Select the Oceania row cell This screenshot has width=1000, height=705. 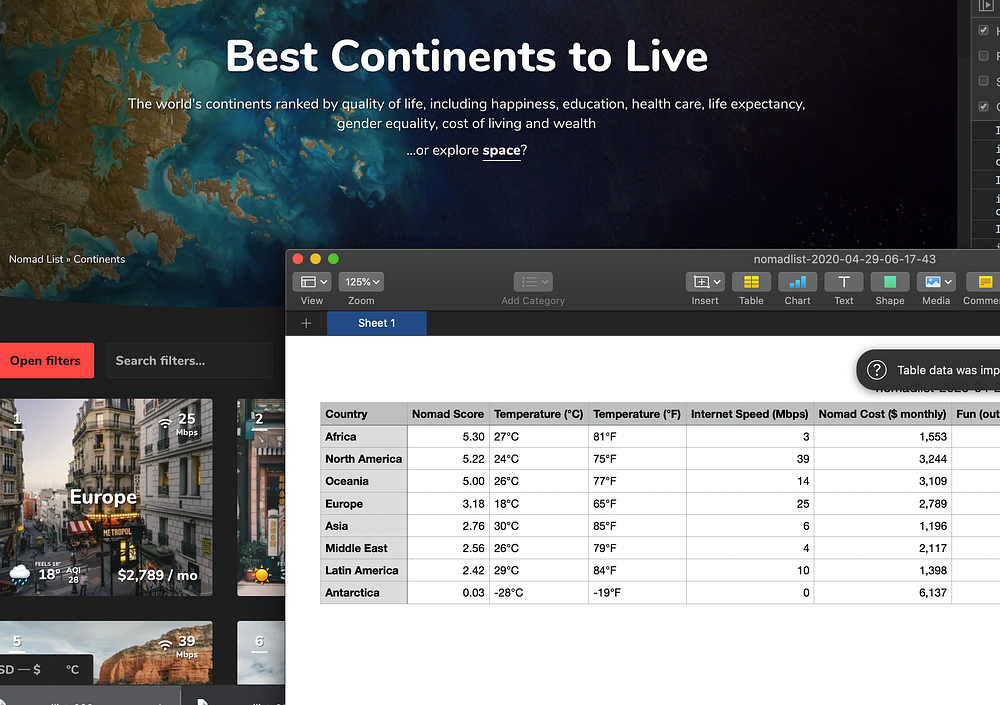coord(364,481)
